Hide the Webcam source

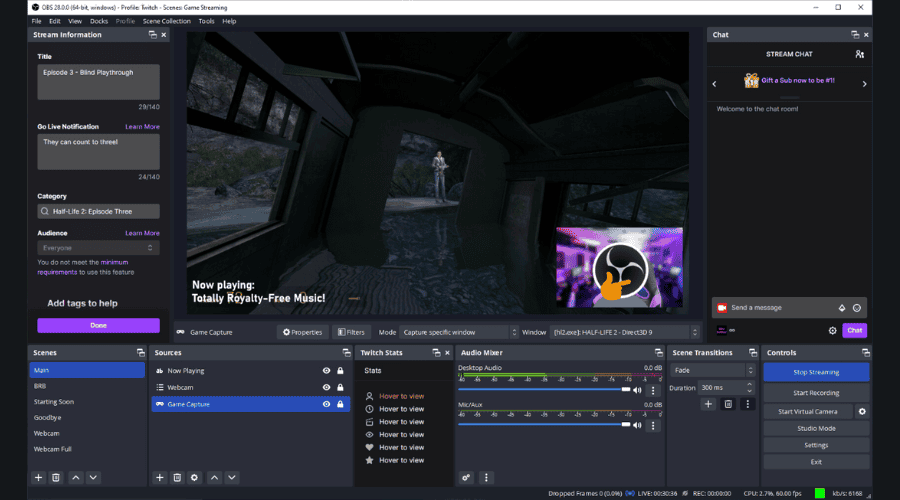tap(326, 387)
